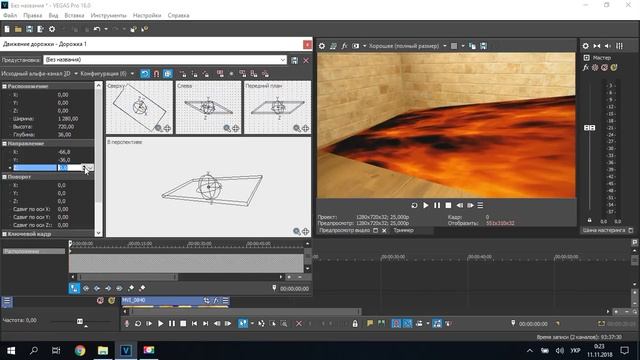This screenshot has height=360, width=640.
Task: Open Chrome from the Windows taskbar
Action: (x=80, y=351)
